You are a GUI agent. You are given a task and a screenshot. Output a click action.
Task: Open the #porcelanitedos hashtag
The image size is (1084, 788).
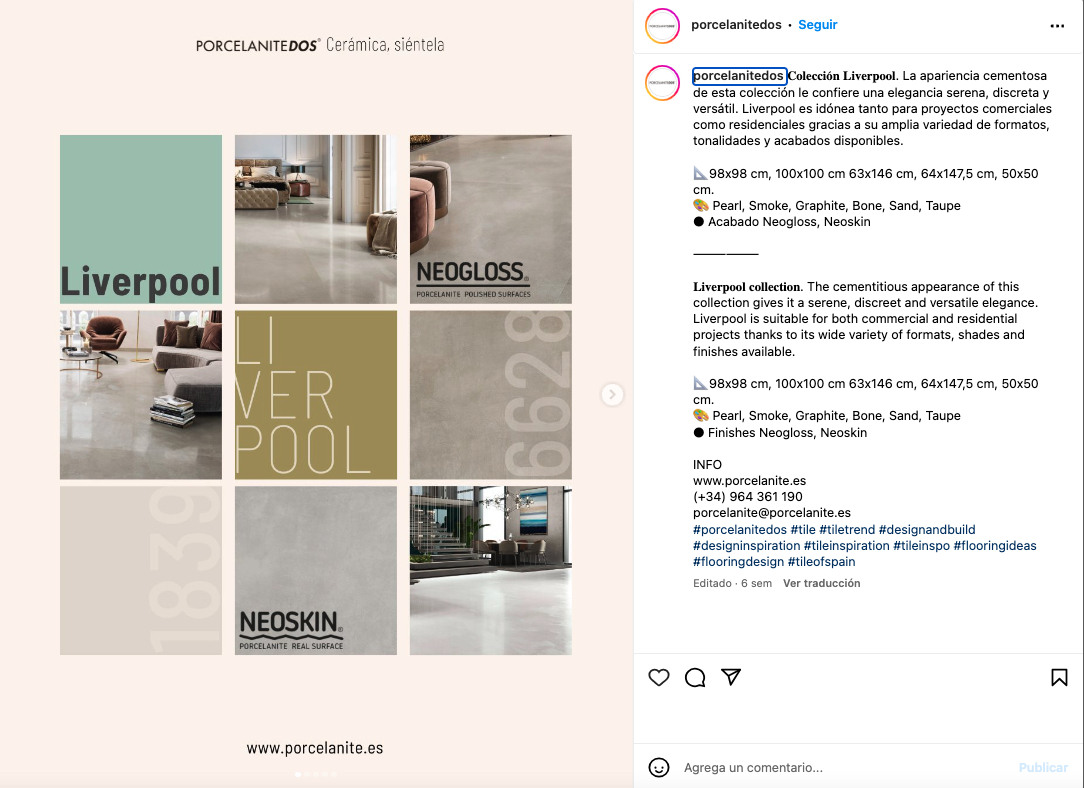740,529
